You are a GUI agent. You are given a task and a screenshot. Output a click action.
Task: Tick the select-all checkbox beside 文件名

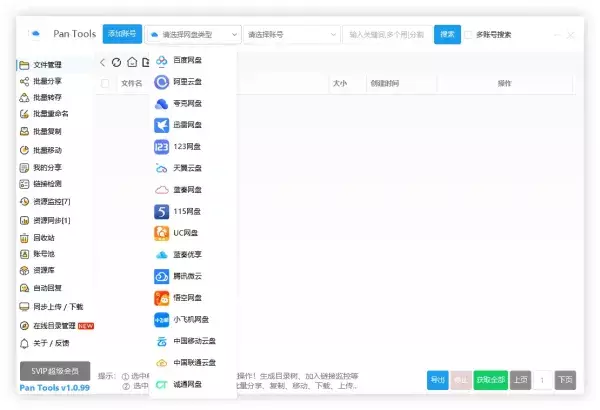coord(104,83)
